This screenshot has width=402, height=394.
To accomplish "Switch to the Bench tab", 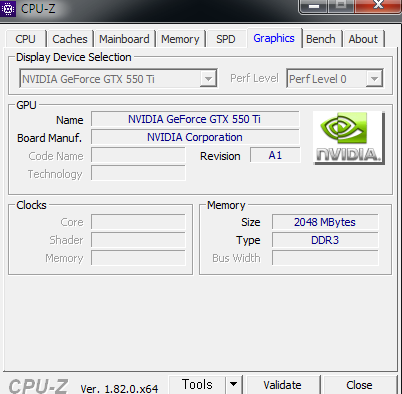I will 321,39.
